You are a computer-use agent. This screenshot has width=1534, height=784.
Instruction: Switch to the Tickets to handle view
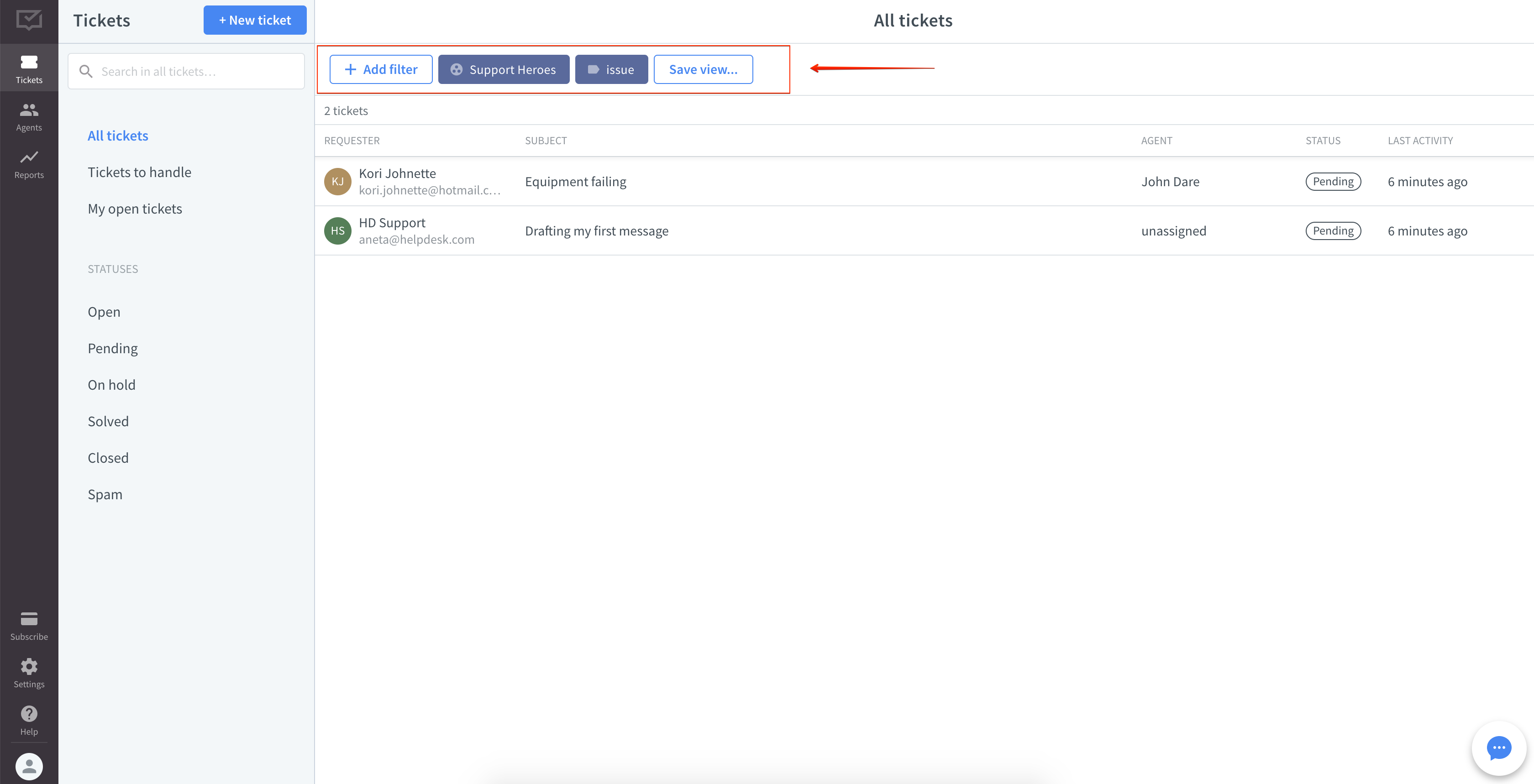coord(139,172)
